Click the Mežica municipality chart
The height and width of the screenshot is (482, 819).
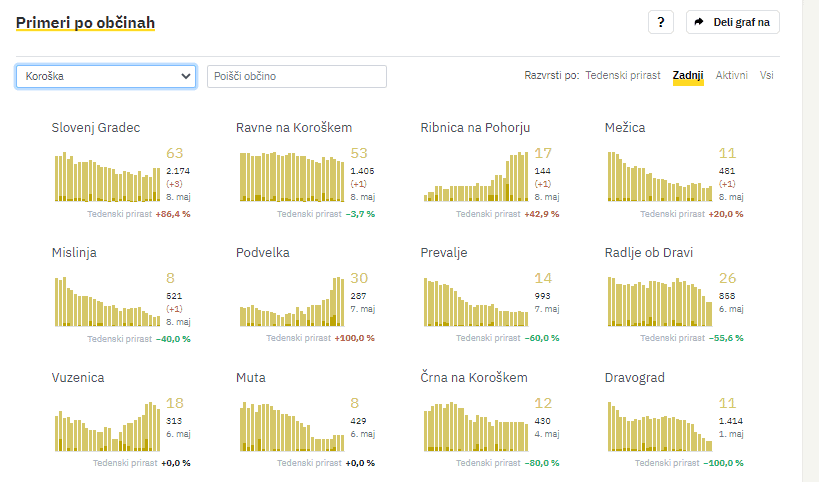click(x=660, y=177)
